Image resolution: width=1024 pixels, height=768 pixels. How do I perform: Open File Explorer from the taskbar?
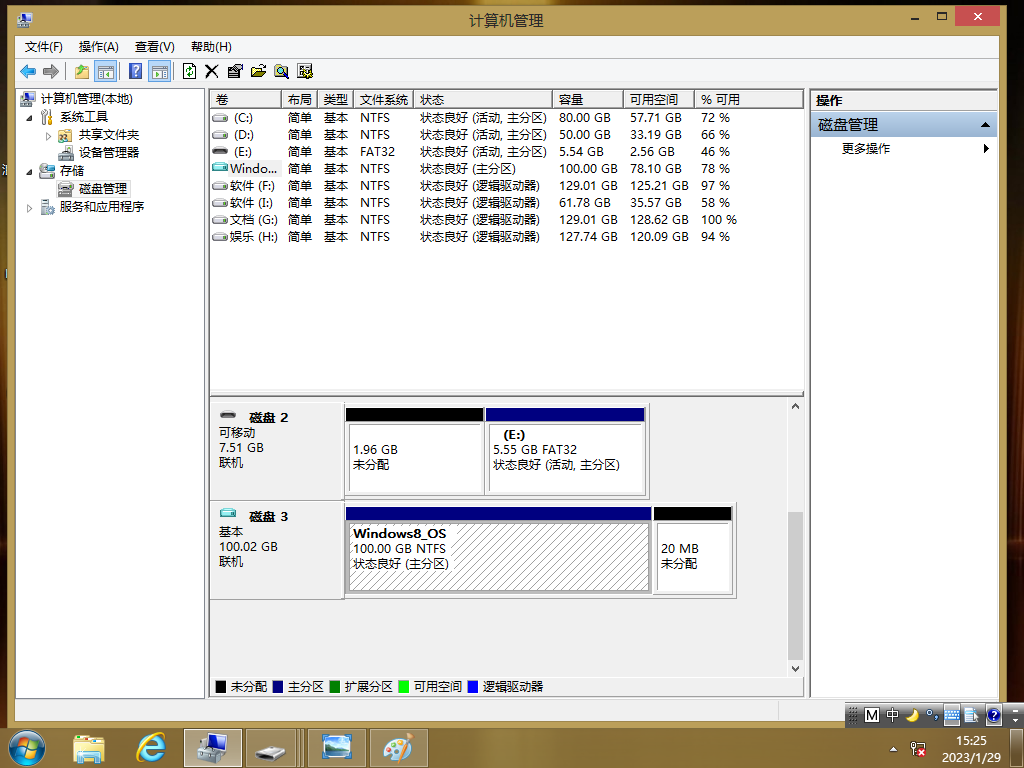point(89,748)
